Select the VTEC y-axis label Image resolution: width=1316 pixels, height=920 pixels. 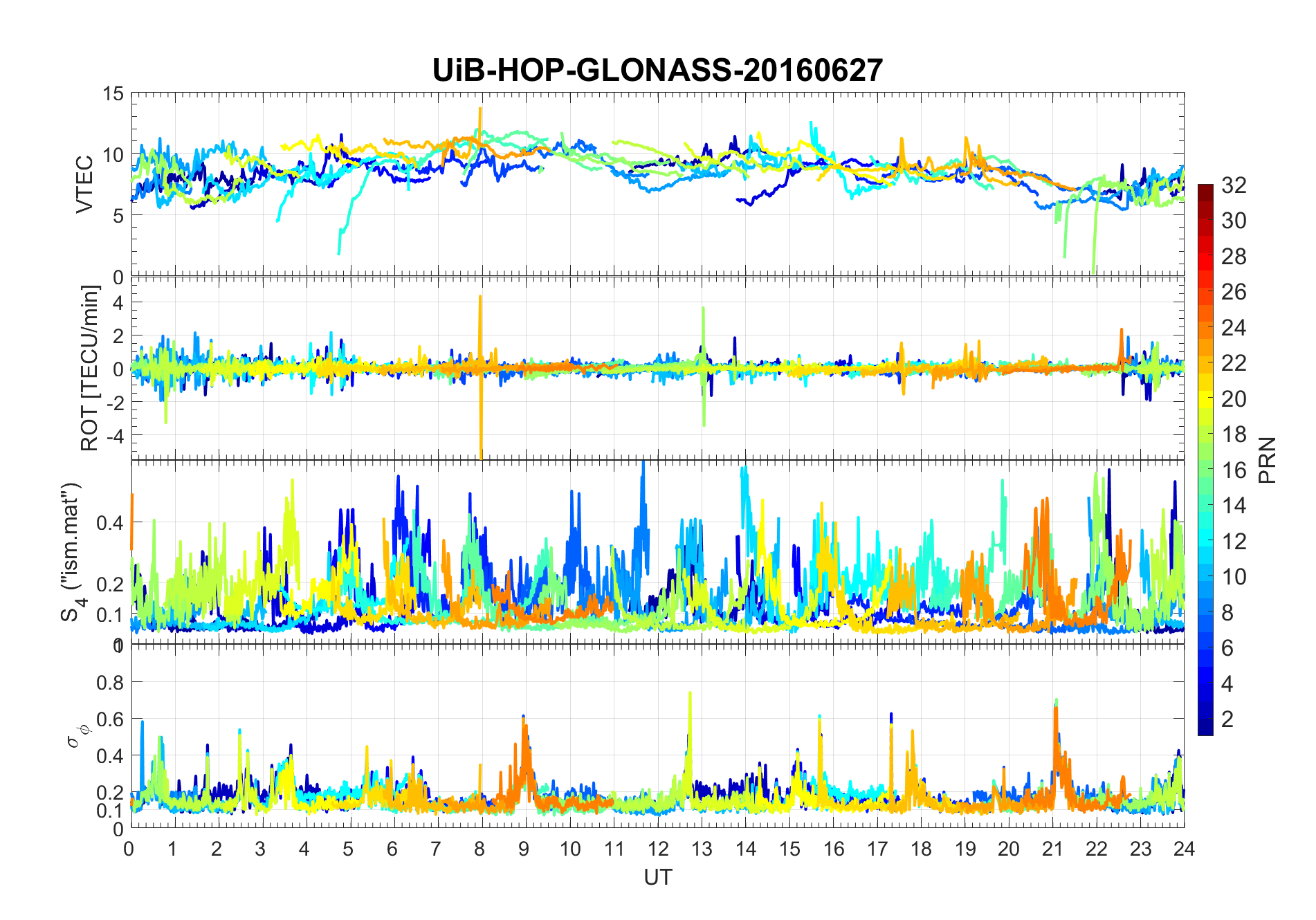(84, 185)
